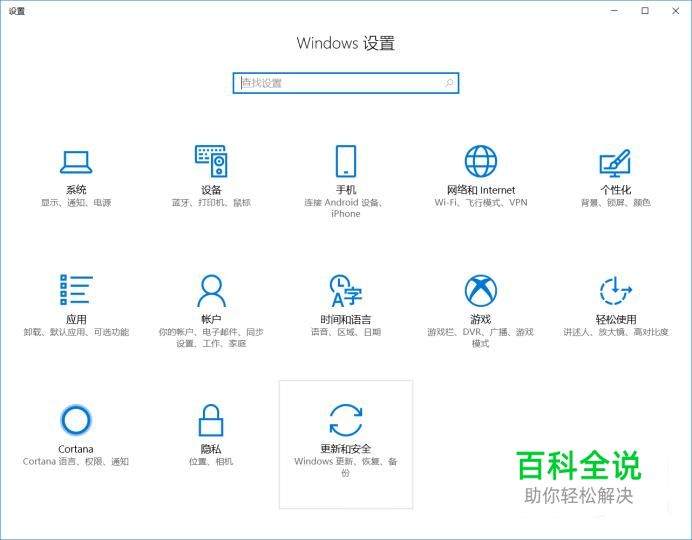Click the 更新和安全 label
This screenshot has height=540, width=692.
(346, 449)
